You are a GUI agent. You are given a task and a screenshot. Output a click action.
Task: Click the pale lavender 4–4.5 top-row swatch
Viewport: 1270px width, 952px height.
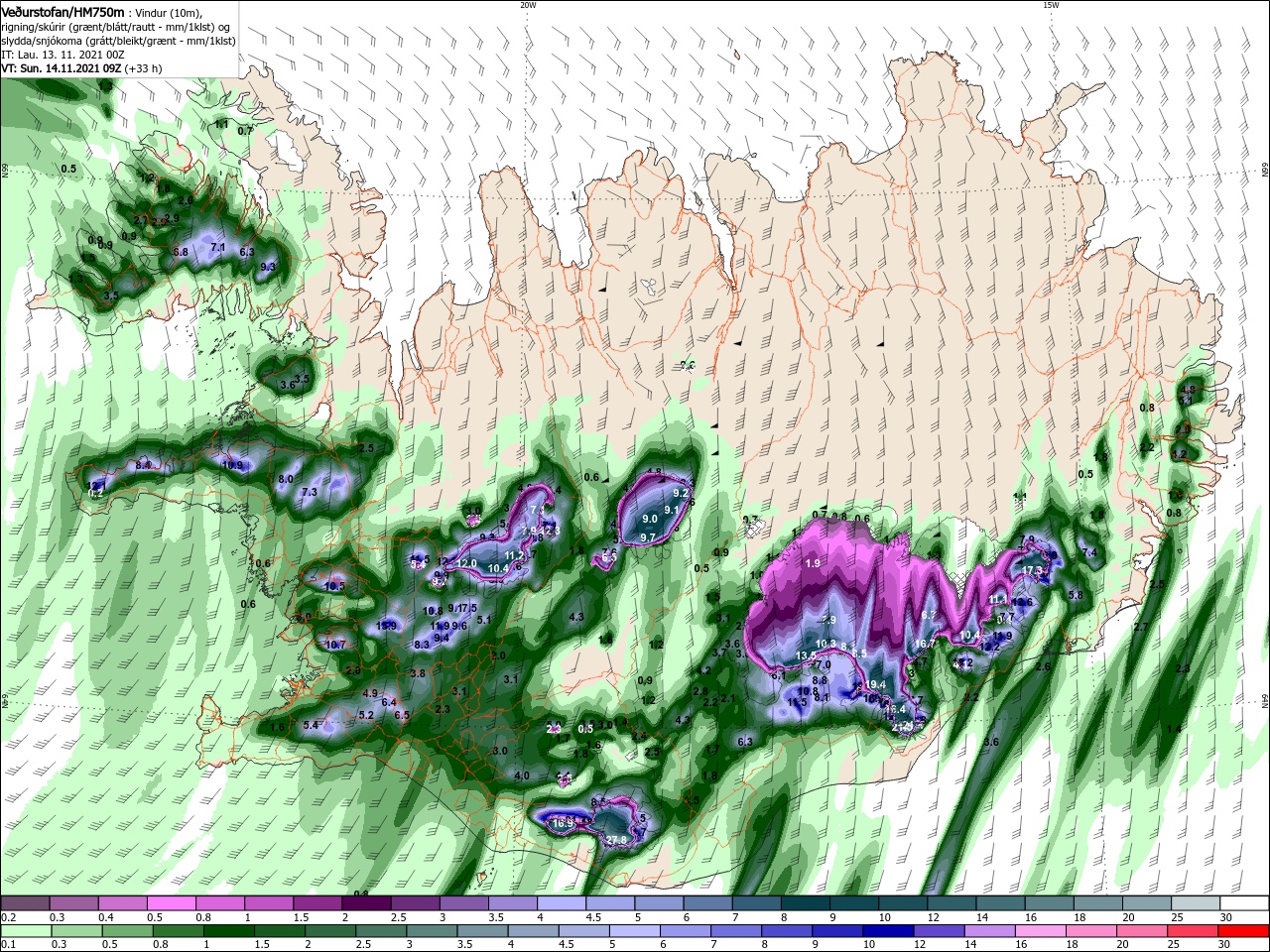[560, 904]
